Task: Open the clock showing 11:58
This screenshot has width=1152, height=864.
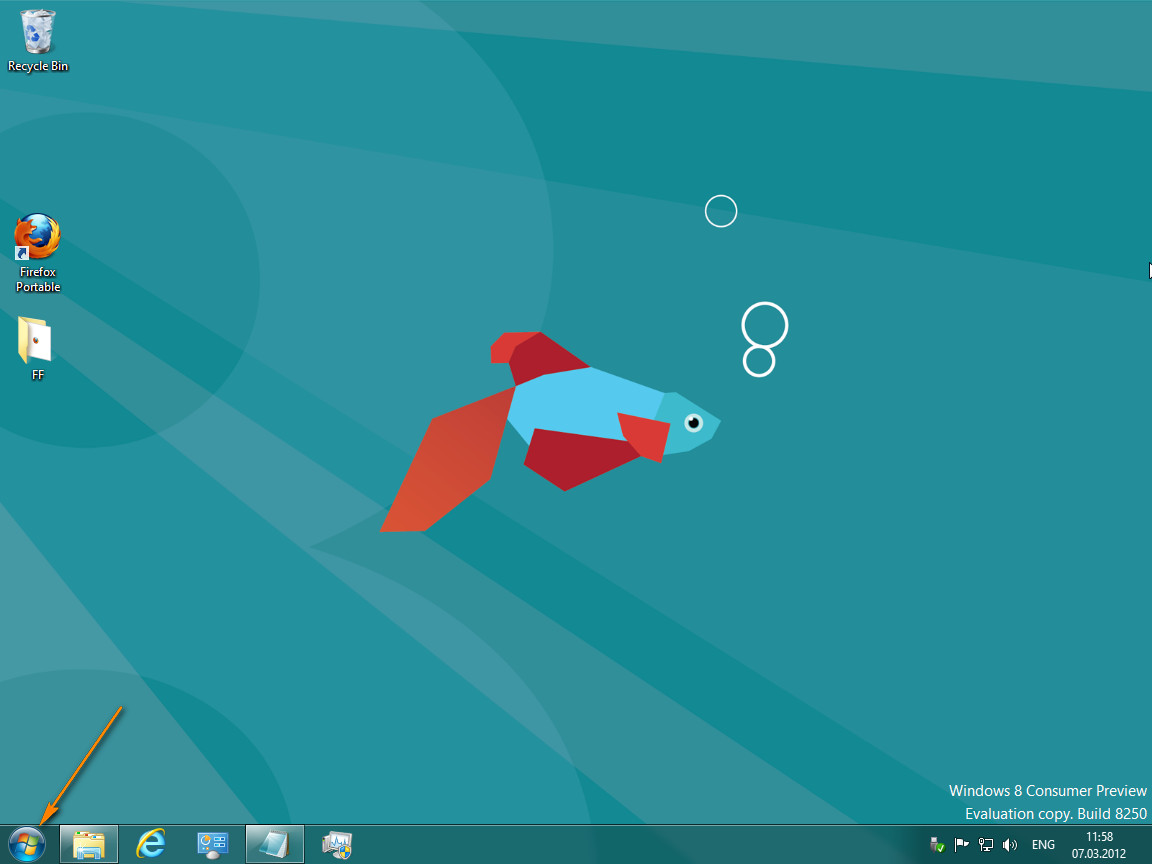Action: coord(1099,845)
